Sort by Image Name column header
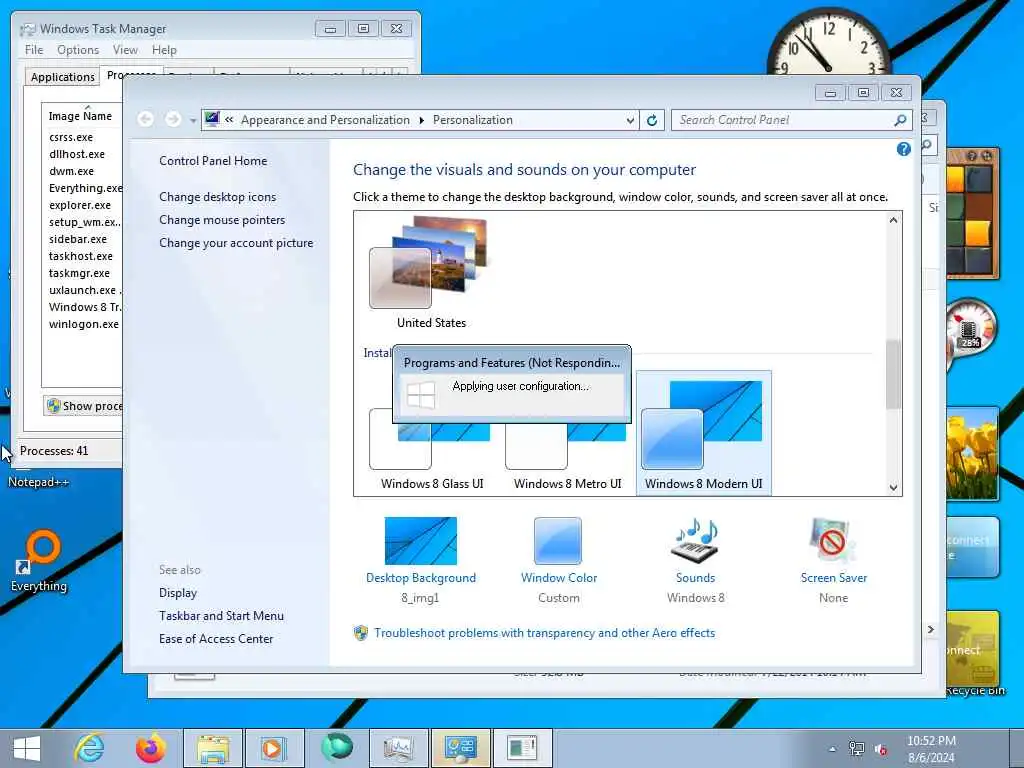1024x768 pixels. coord(82,116)
